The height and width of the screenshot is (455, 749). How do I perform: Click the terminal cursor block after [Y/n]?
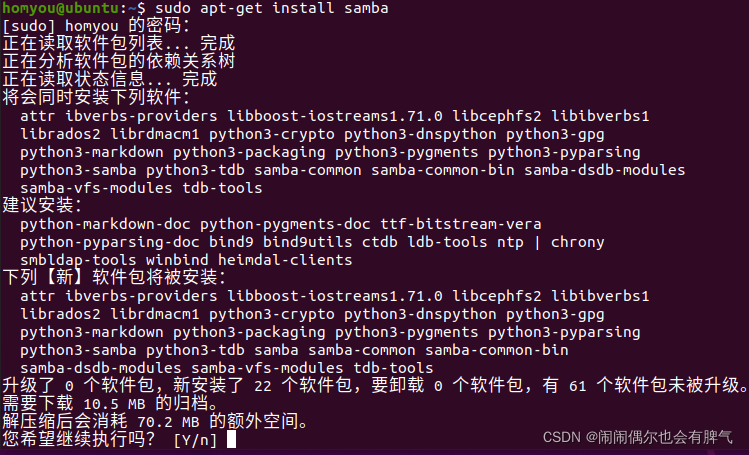tap(232, 439)
